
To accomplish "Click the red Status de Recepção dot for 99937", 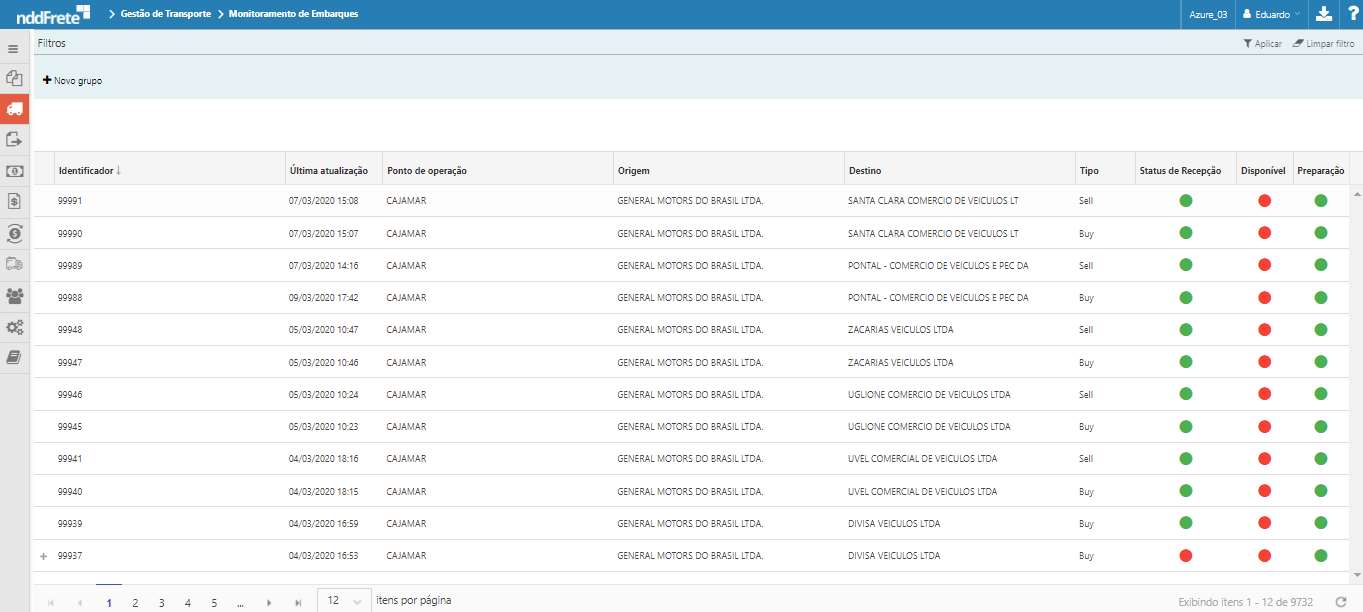I will (x=1186, y=556).
